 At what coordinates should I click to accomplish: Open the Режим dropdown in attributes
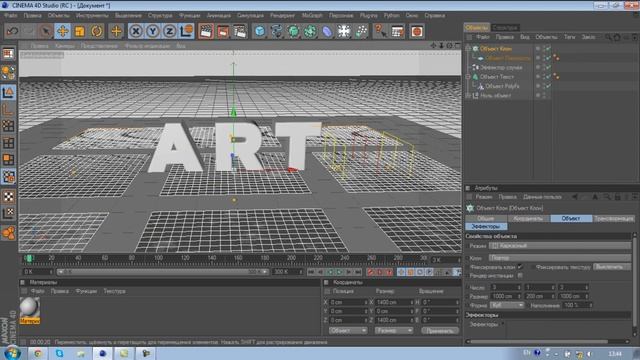560,246
